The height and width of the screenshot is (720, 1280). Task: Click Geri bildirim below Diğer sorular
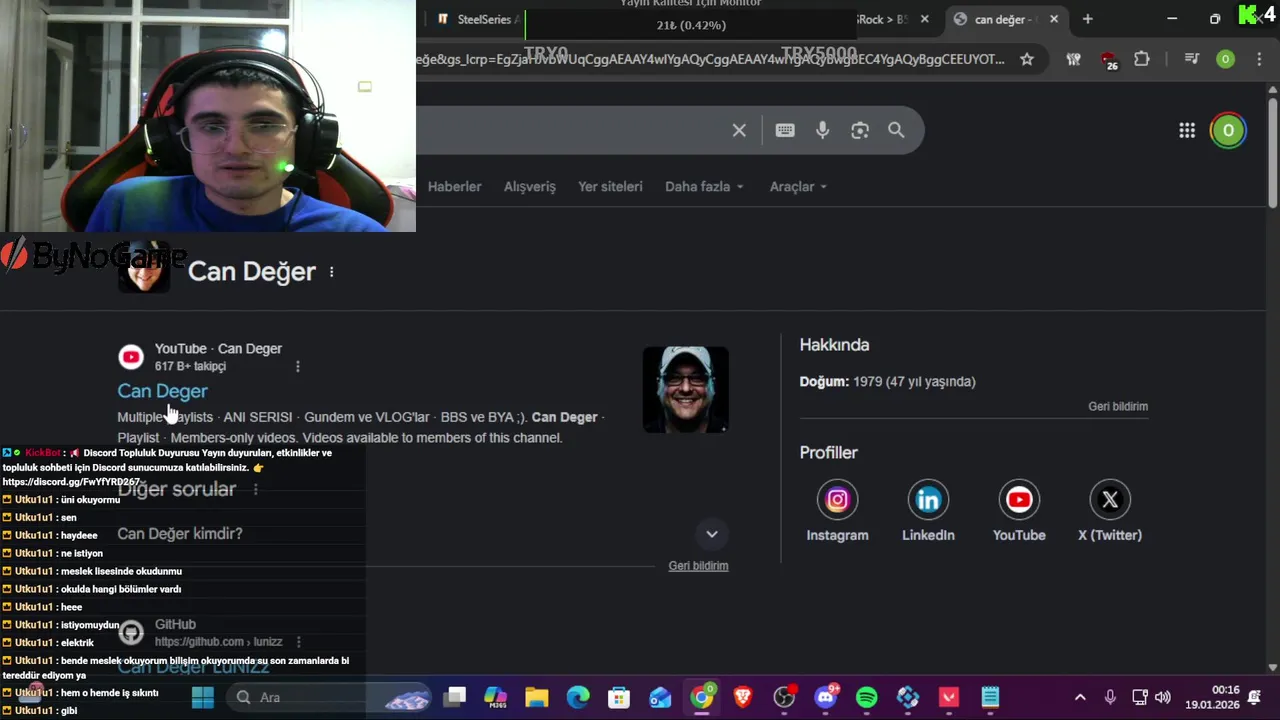[x=698, y=566]
